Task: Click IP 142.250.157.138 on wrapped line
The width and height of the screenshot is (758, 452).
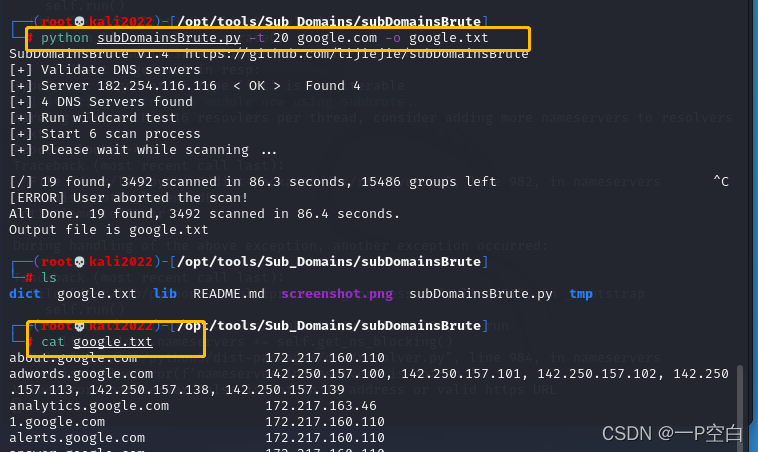Action: (149, 390)
